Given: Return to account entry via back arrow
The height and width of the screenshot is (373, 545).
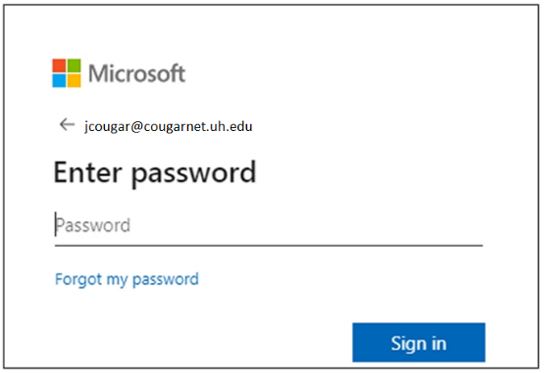Looking at the screenshot, I should pyautogui.click(x=67, y=124).
